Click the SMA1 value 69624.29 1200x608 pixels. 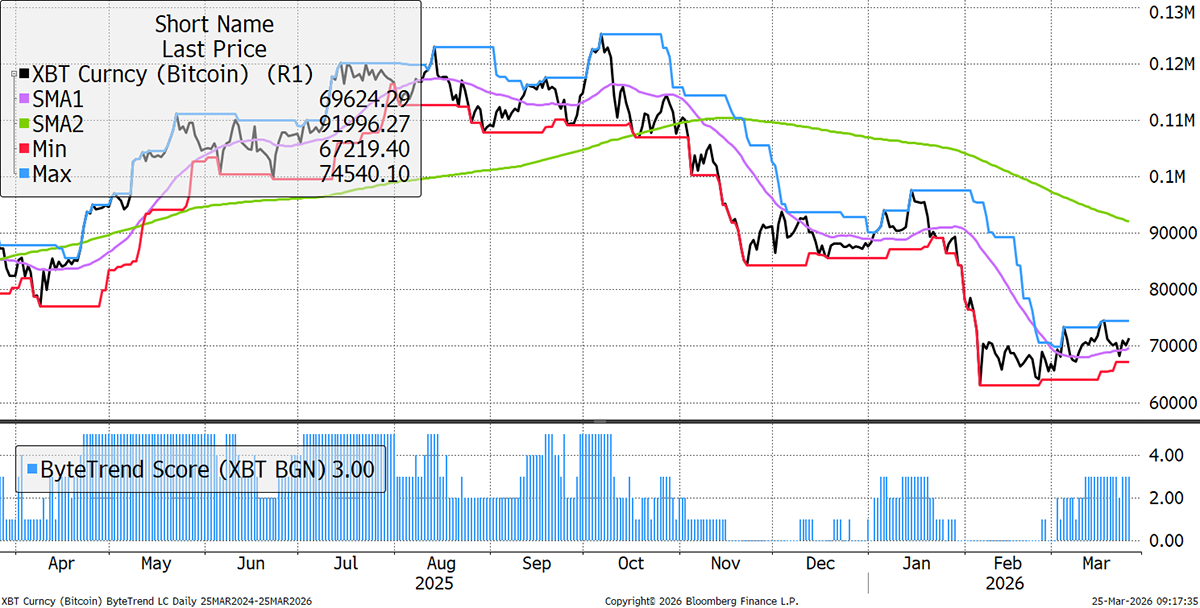coord(365,99)
